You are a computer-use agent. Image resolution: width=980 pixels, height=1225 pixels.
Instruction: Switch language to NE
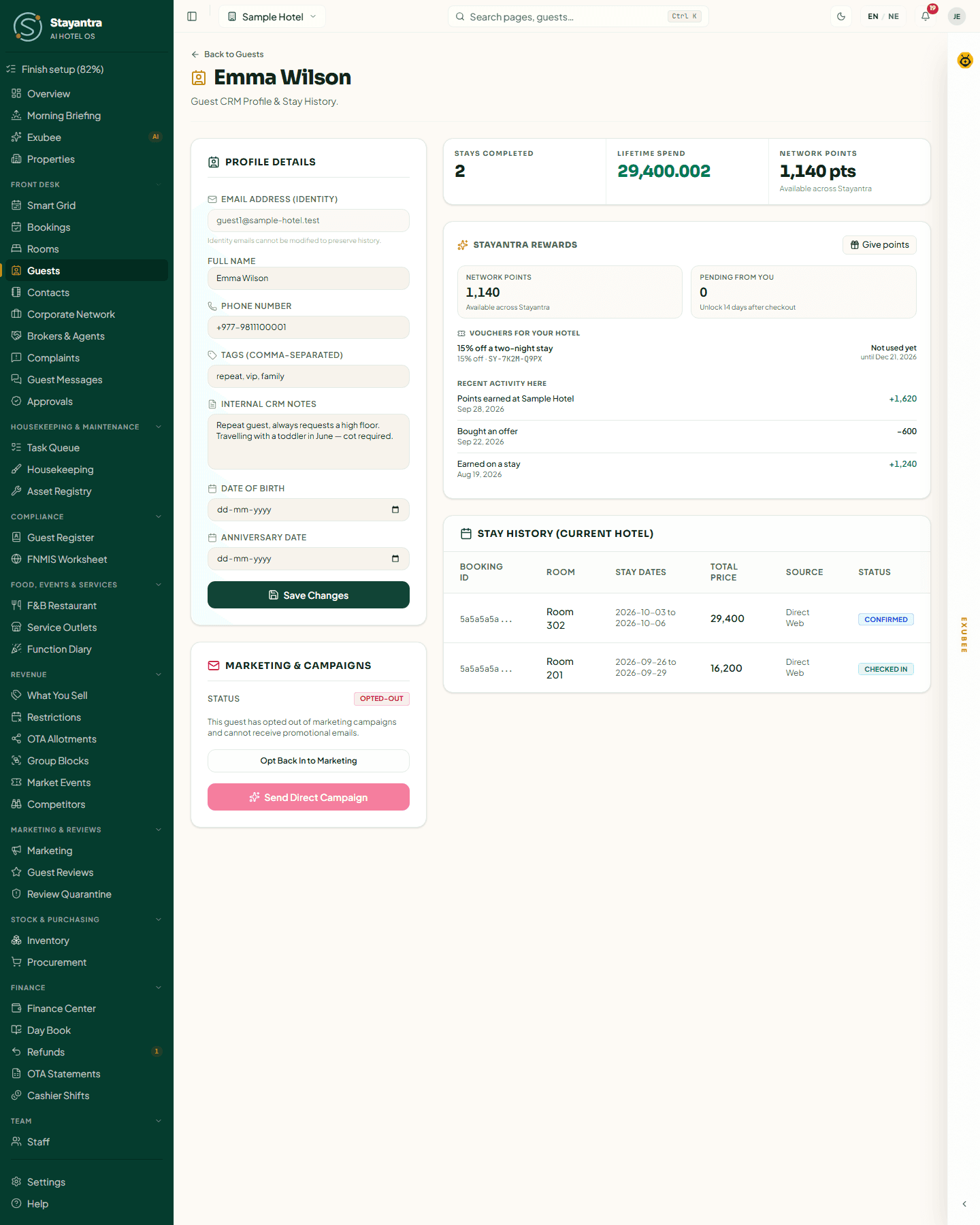tap(894, 16)
